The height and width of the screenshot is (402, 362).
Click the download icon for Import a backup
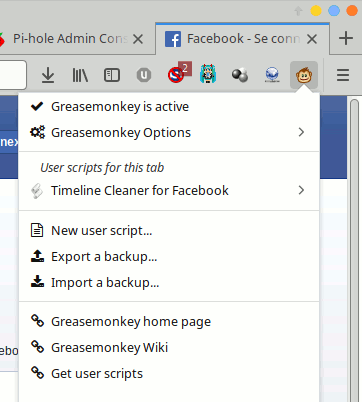click(37, 282)
